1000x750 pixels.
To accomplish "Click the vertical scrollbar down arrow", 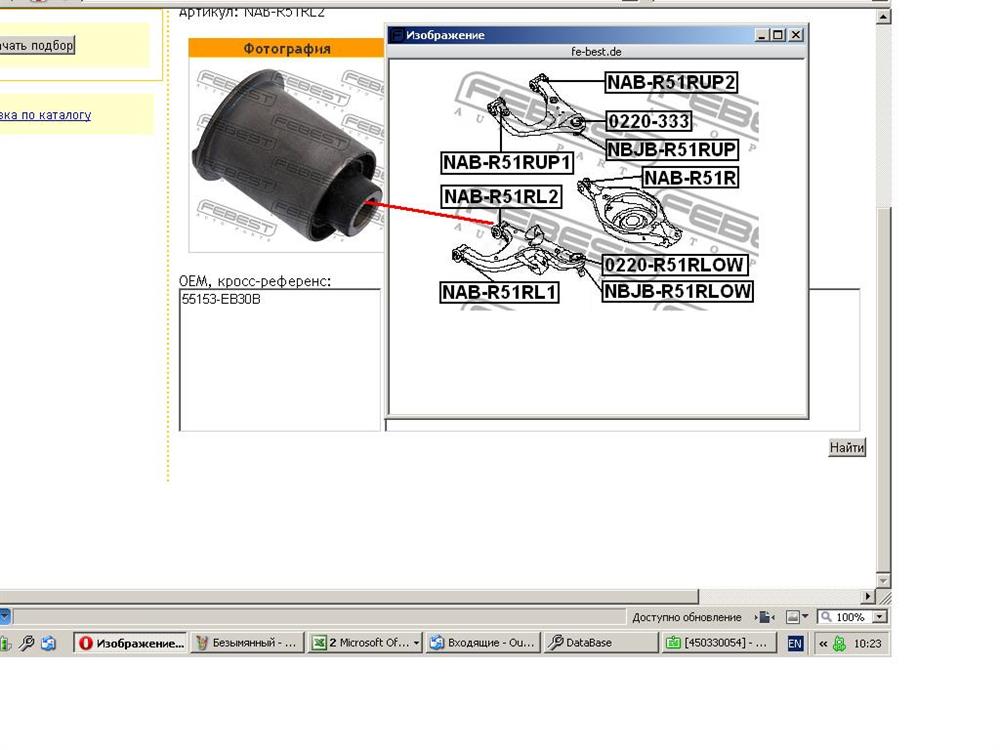I will (x=883, y=580).
